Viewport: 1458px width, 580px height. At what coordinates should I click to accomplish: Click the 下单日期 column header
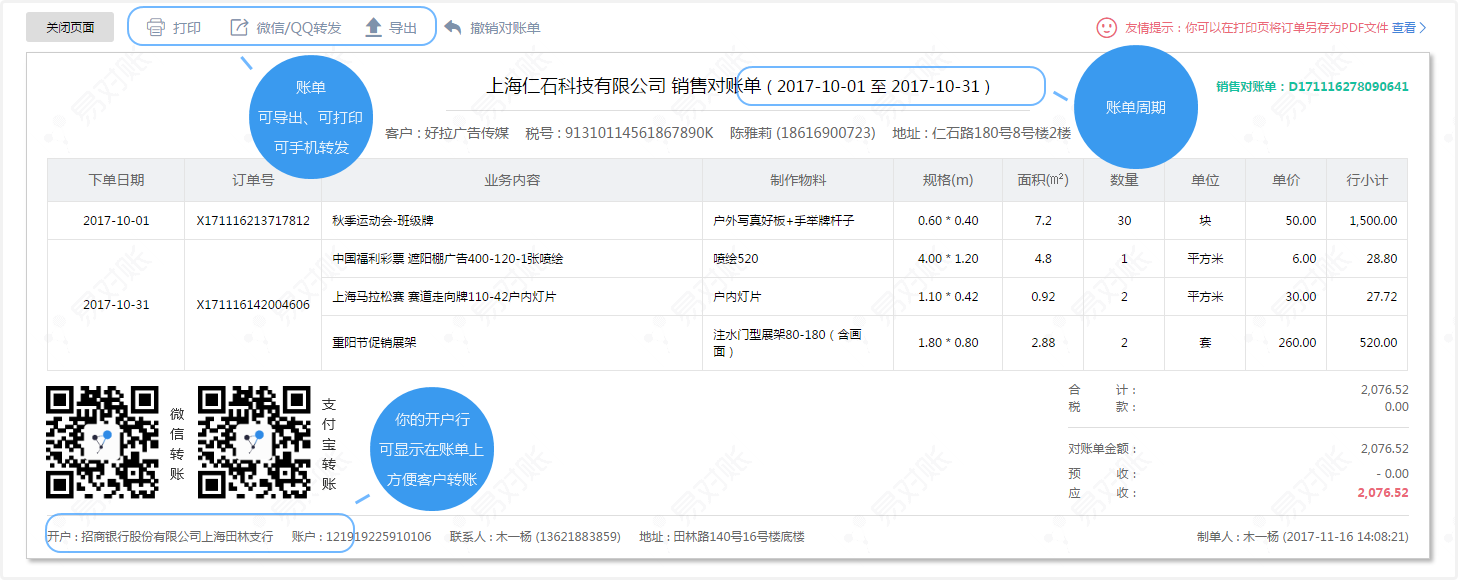pos(116,180)
